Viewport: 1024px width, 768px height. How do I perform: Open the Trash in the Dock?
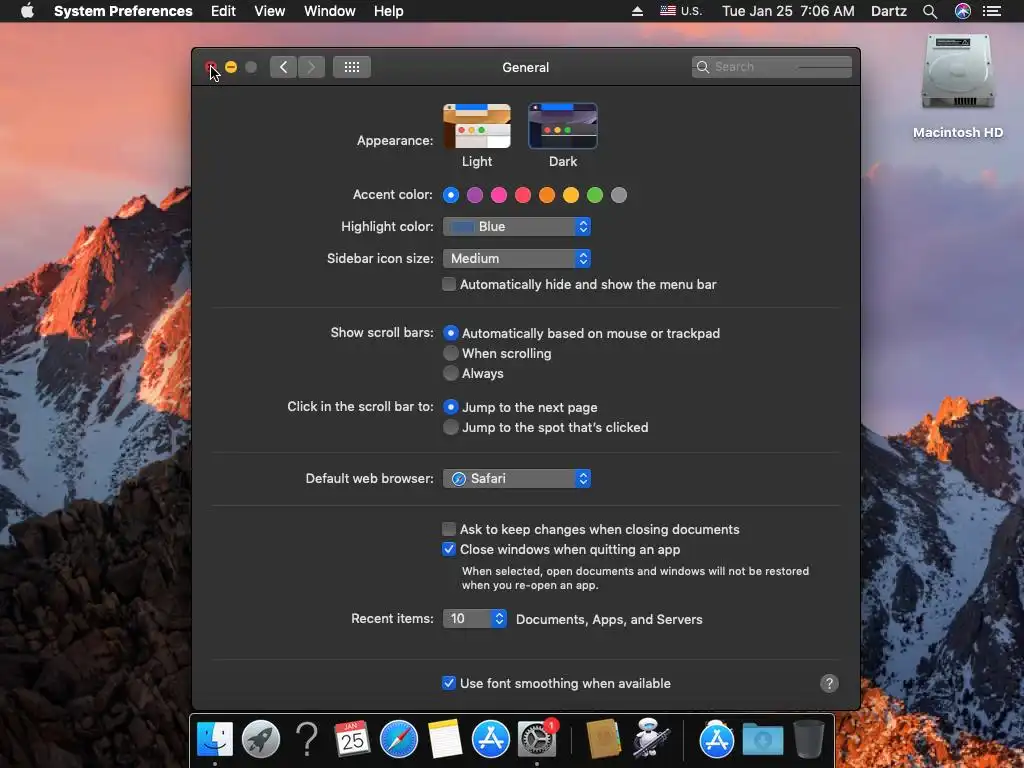pos(808,739)
